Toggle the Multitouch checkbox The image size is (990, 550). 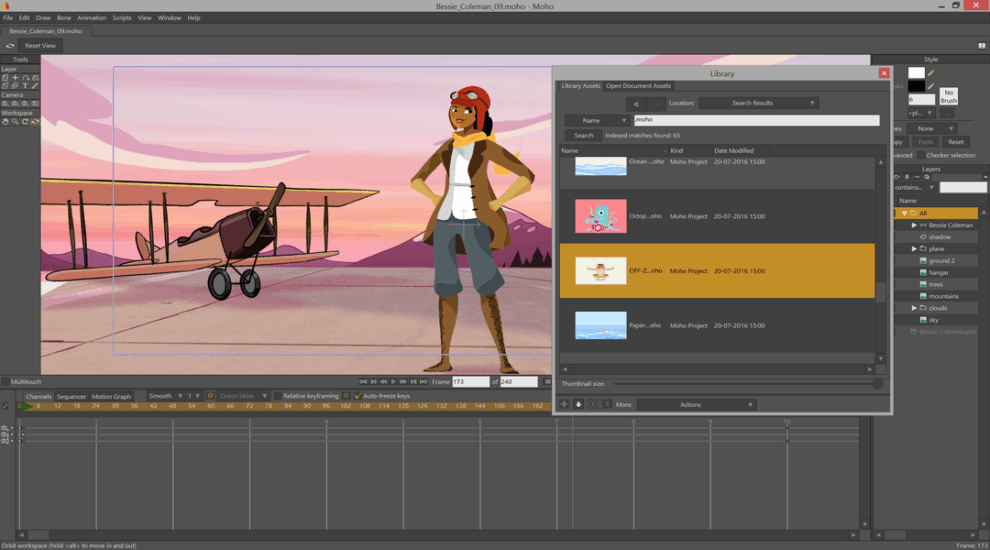[x=6, y=381]
